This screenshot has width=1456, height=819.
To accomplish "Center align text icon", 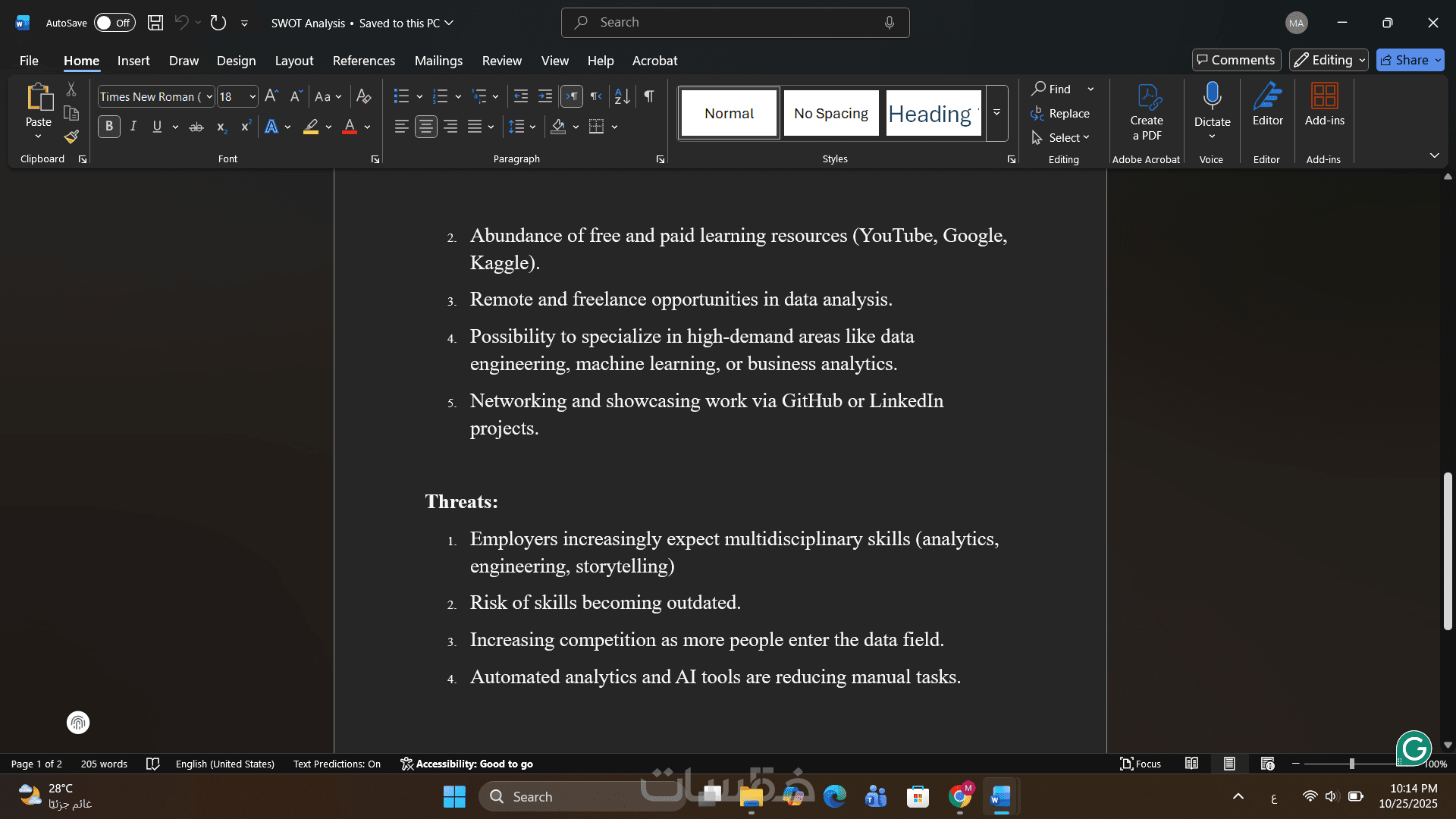I will click(x=426, y=127).
